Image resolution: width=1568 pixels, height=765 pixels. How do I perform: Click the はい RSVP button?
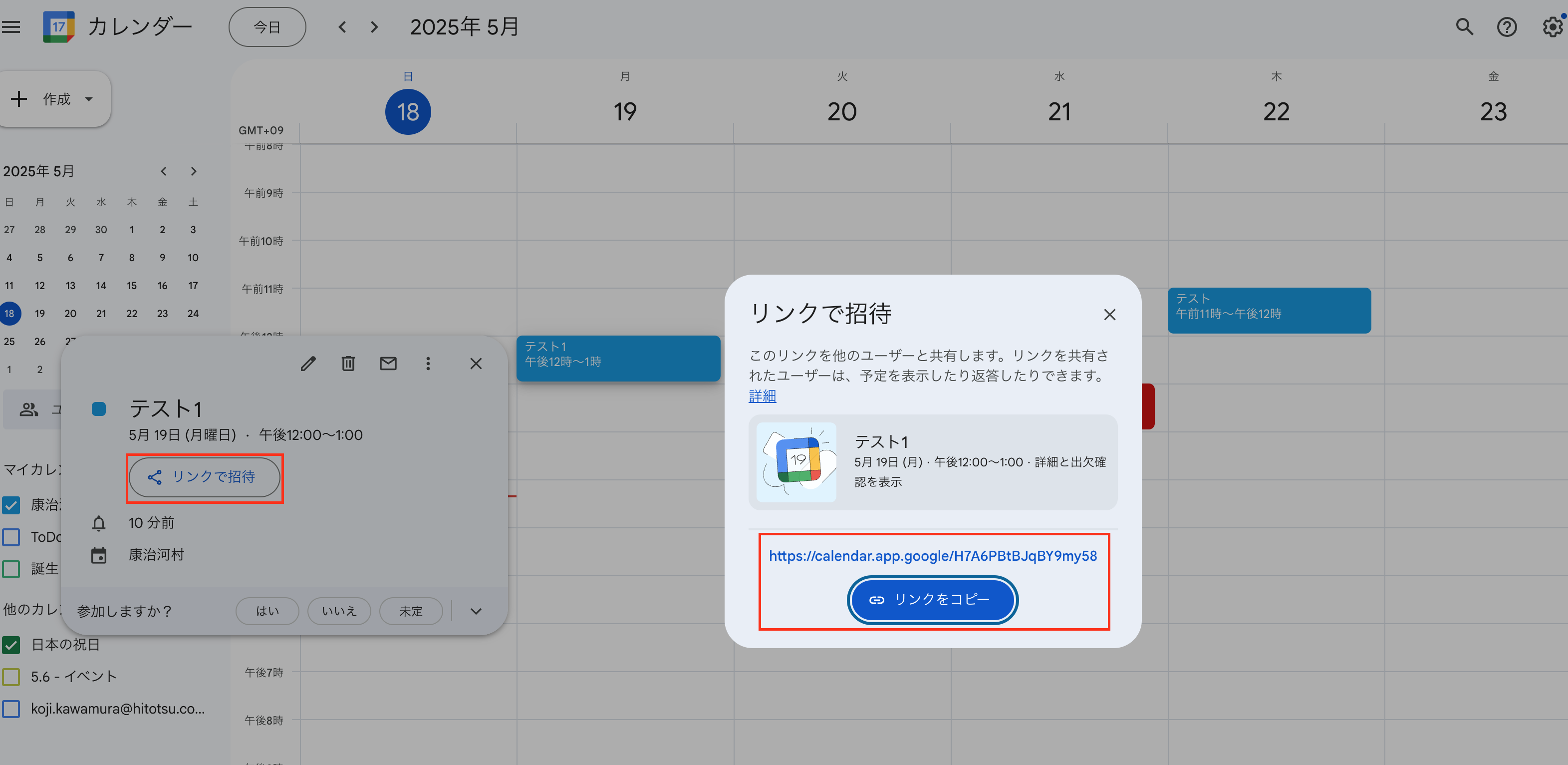pos(267,611)
